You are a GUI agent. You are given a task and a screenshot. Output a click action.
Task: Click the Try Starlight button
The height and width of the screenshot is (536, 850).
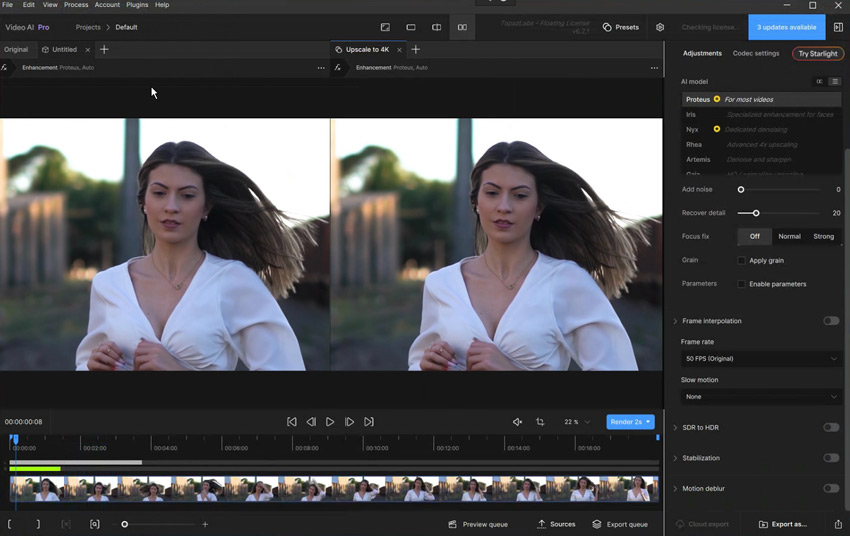click(817, 54)
